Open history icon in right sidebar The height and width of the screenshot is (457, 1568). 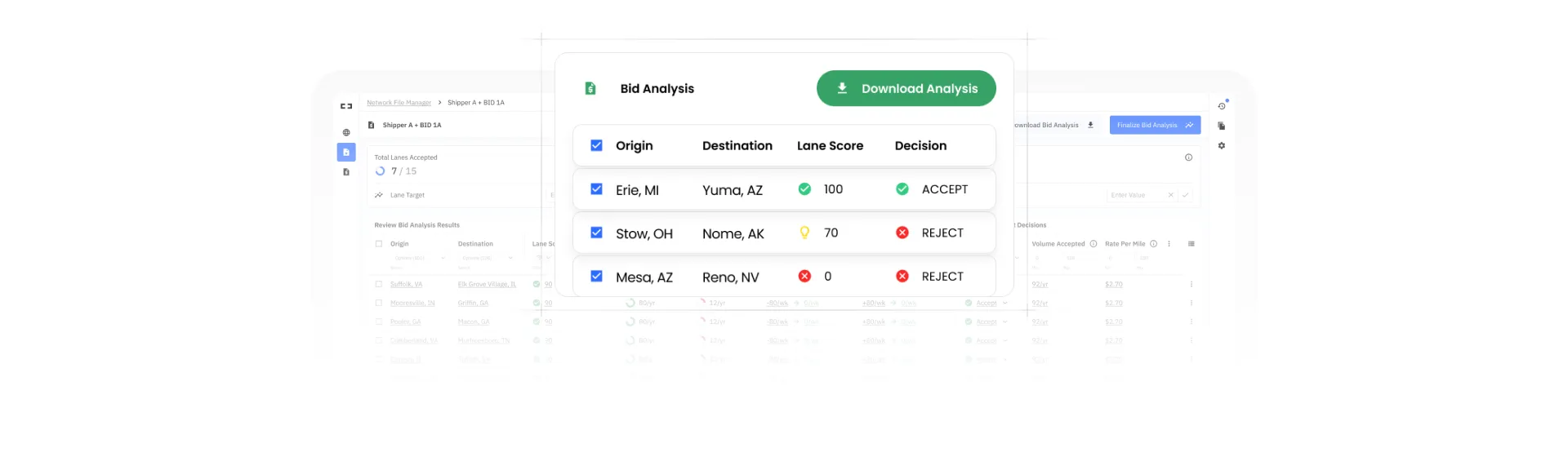tap(1222, 106)
